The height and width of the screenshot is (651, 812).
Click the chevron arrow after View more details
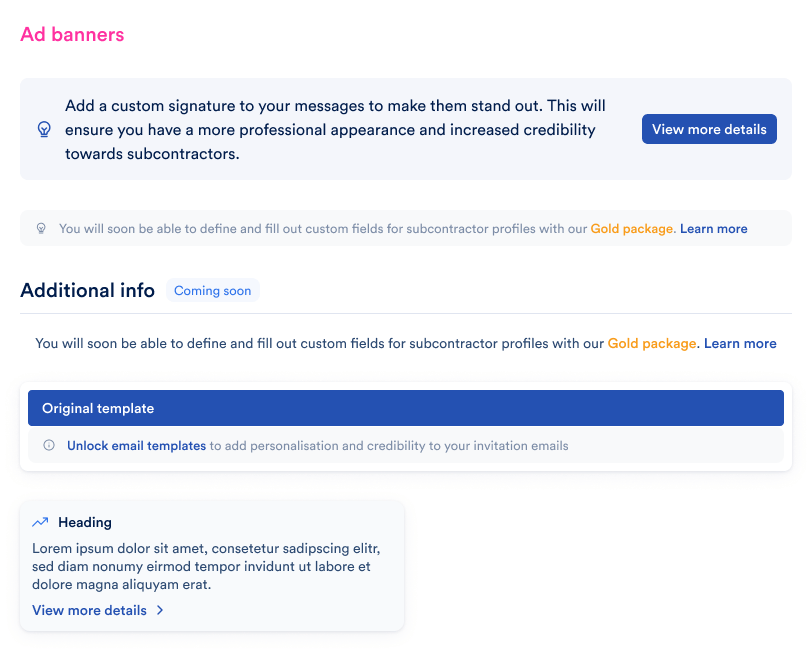[160, 610]
